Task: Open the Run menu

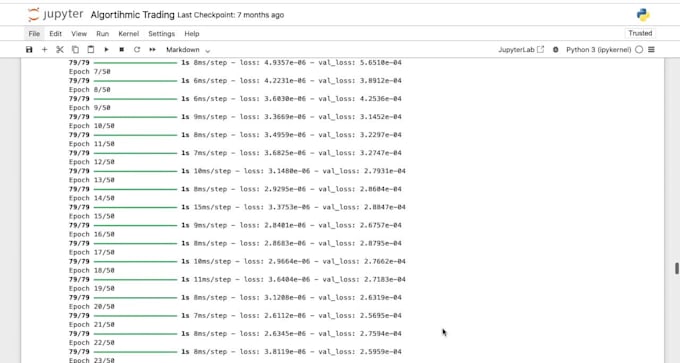Action: (x=102, y=33)
